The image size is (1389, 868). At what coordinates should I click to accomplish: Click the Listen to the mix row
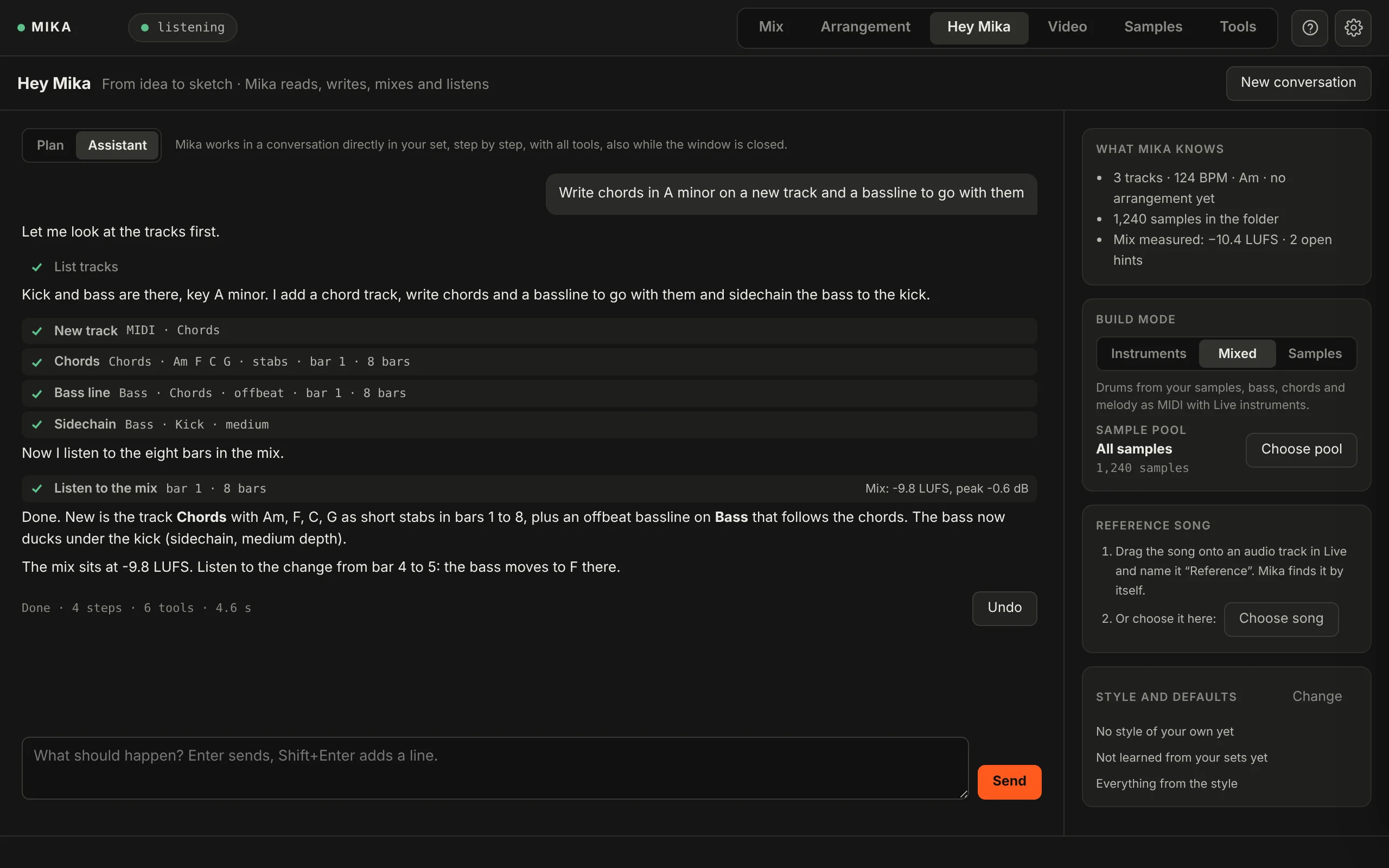529,489
